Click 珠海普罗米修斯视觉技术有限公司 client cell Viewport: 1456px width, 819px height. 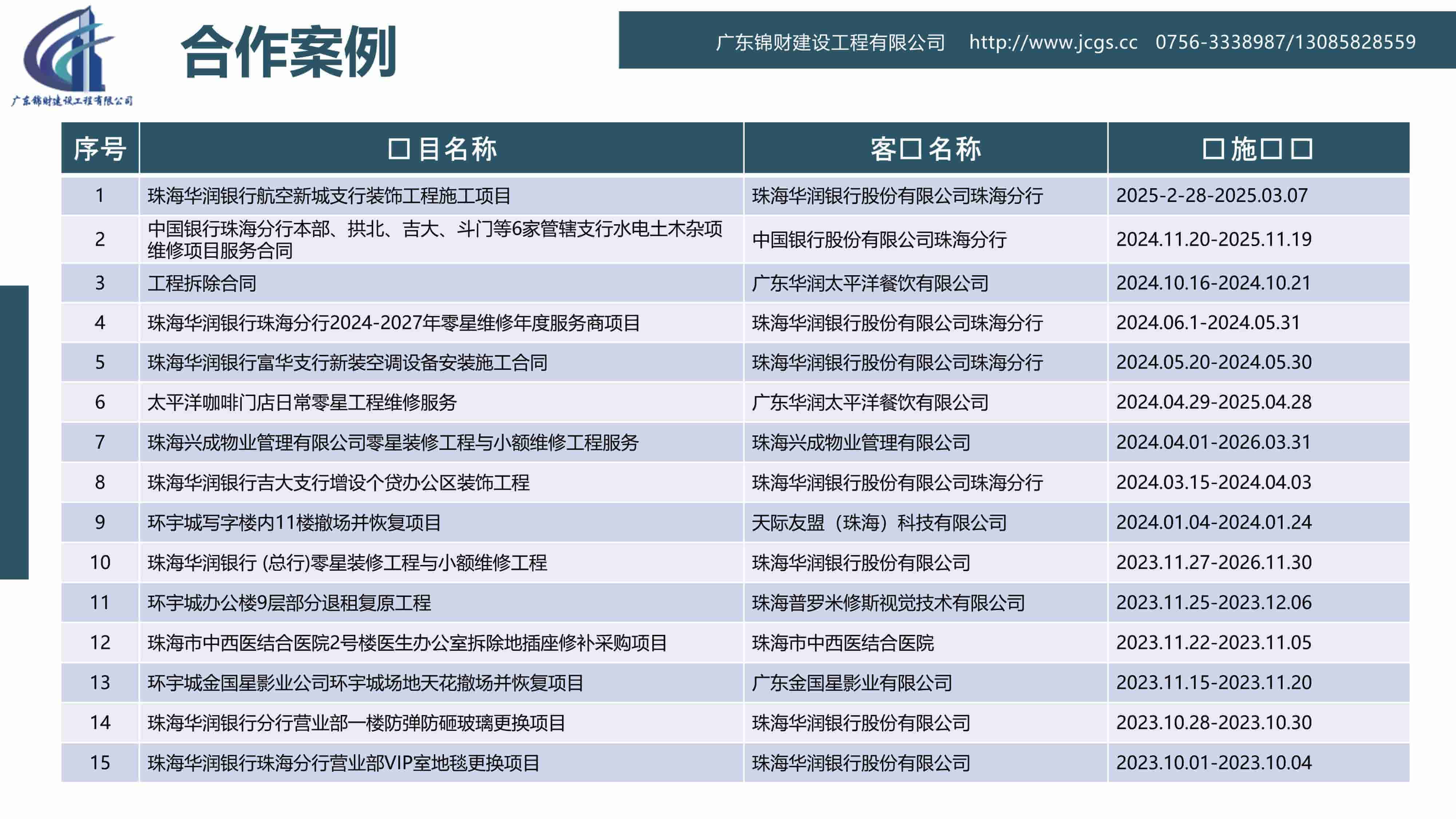[x=925, y=602]
